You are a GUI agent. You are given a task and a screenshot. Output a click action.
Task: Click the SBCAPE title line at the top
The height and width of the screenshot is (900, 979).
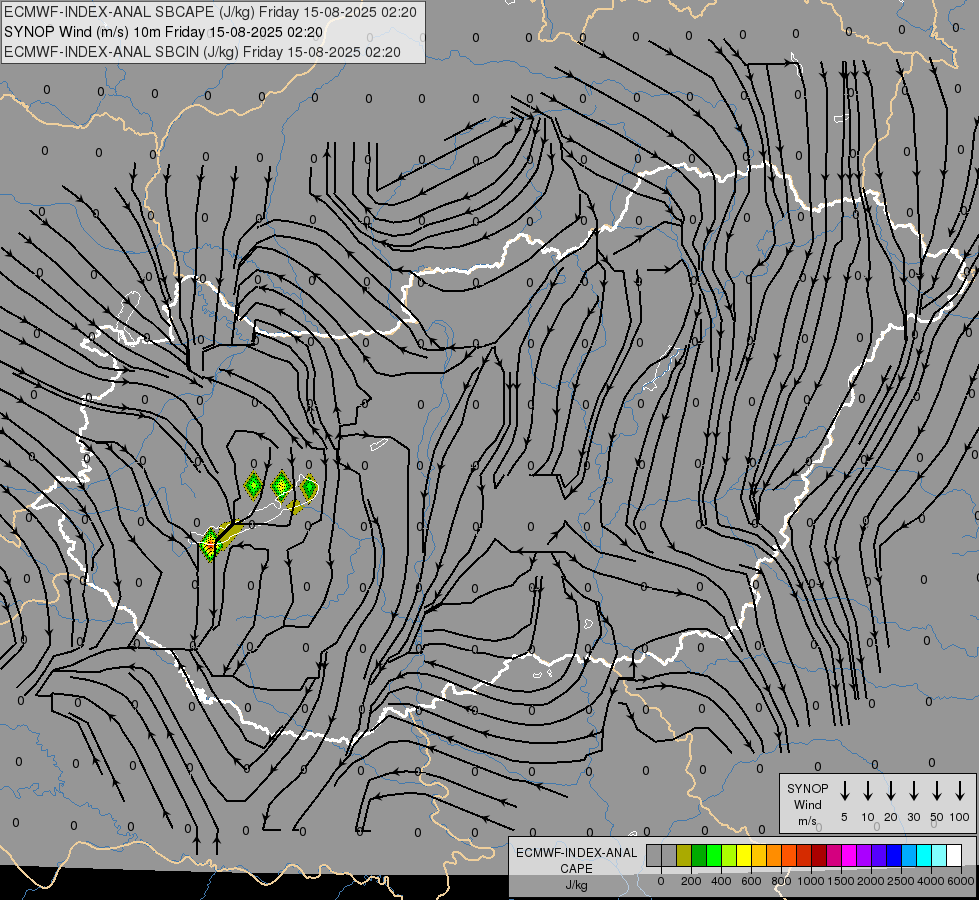(x=210, y=12)
